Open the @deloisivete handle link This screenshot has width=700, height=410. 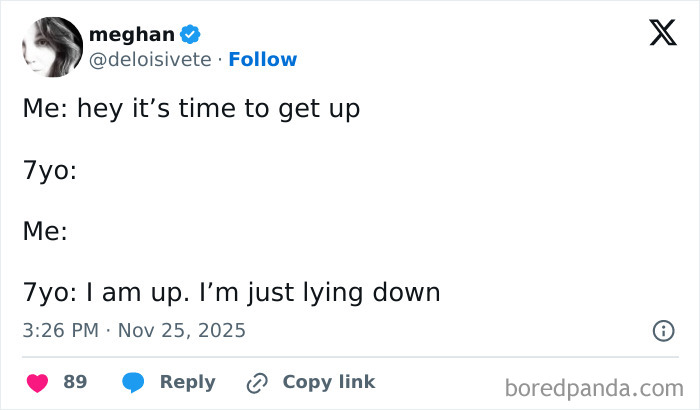pos(150,59)
